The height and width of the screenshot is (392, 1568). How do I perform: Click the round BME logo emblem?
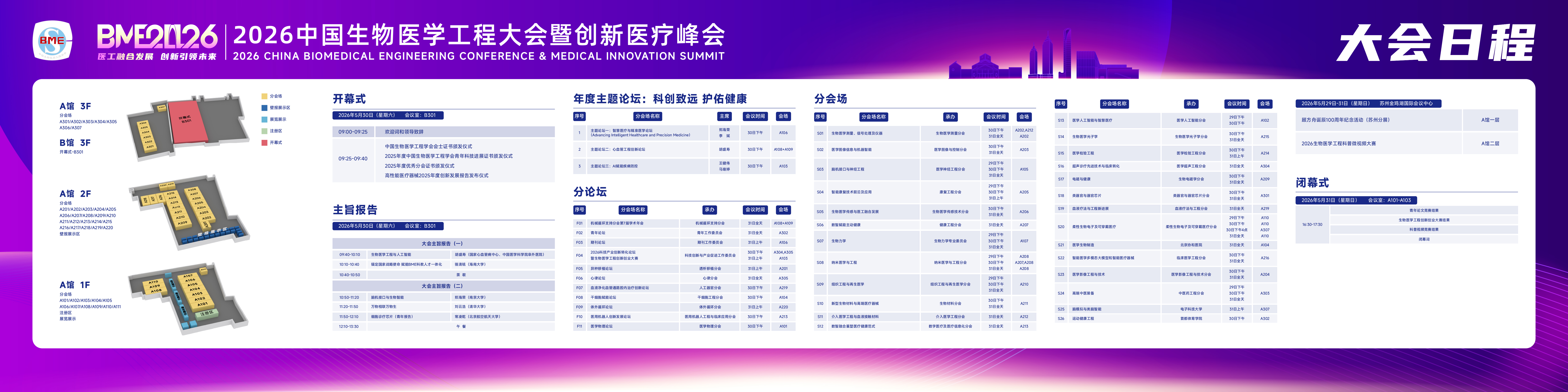(x=52, y=41)
